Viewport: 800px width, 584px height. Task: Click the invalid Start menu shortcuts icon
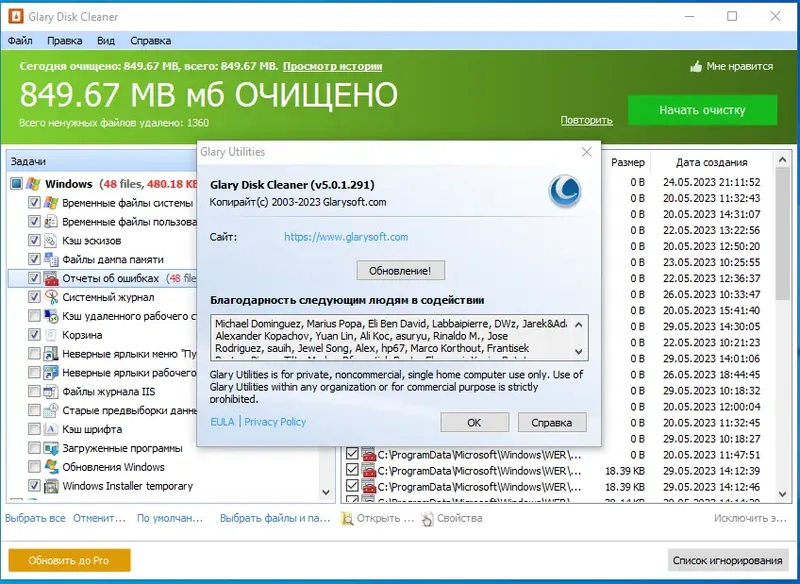[x=51, y=353]
